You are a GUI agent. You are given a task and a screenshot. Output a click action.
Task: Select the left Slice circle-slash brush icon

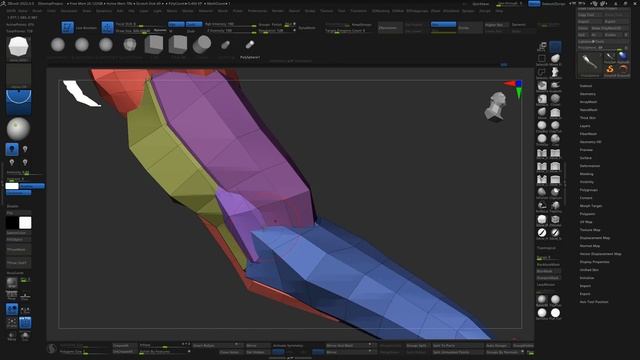pyautogui.click(x=542, y=233)
